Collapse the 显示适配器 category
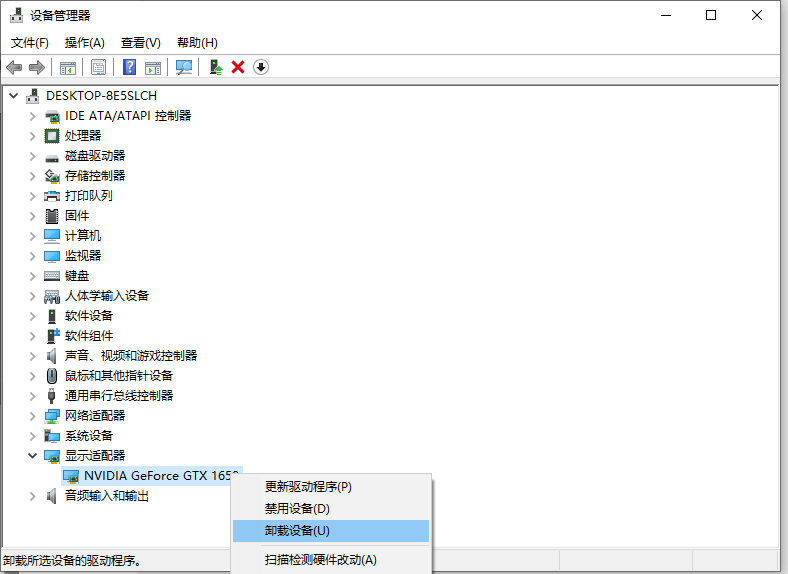The image size is (788, 574). 33,456
